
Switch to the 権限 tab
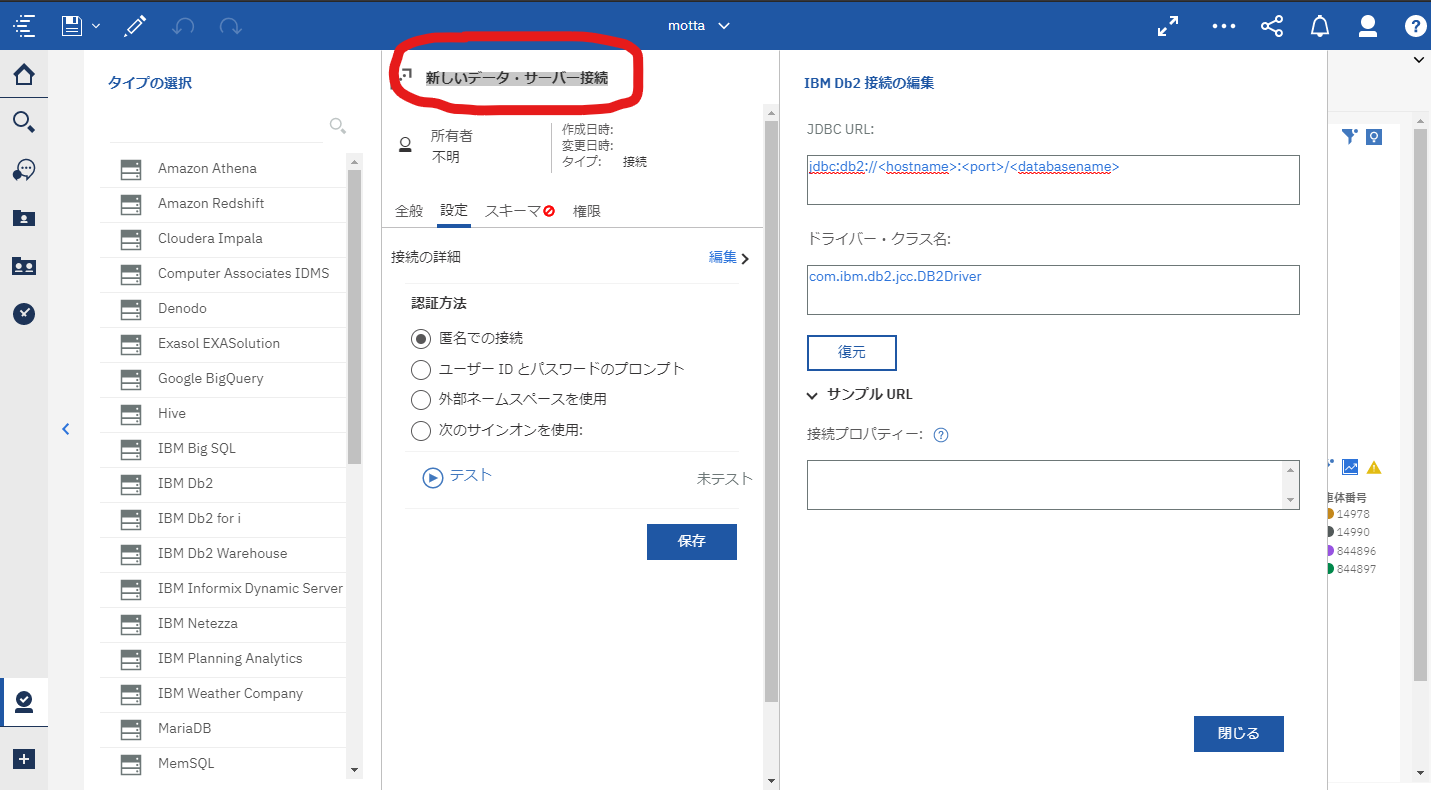[x=587, y=211]
